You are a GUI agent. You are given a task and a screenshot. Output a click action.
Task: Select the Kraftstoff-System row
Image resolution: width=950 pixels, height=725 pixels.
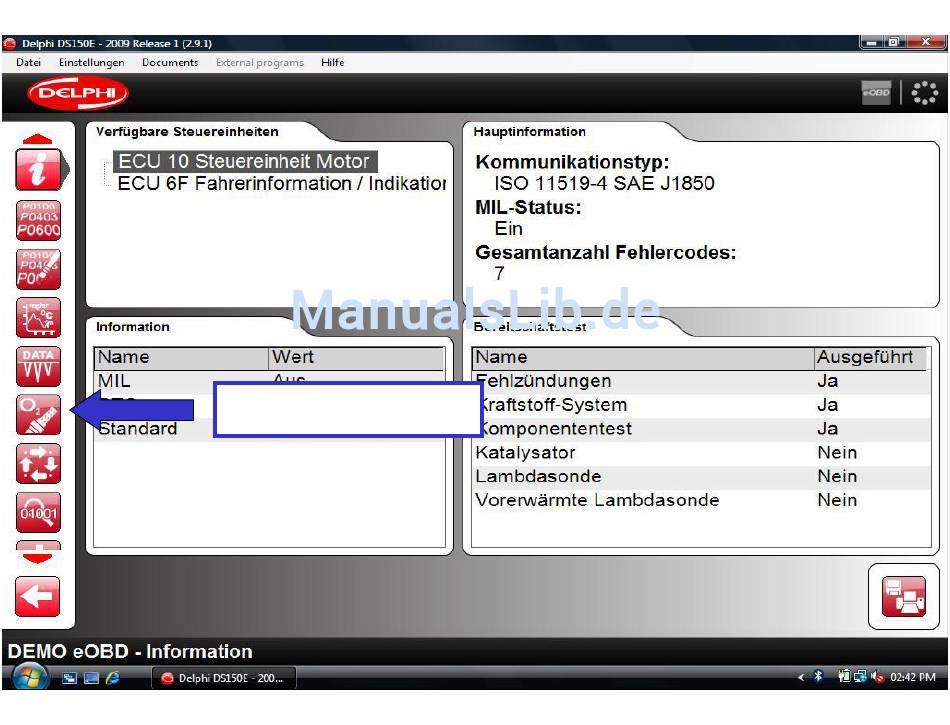click(x=701, y=405)
